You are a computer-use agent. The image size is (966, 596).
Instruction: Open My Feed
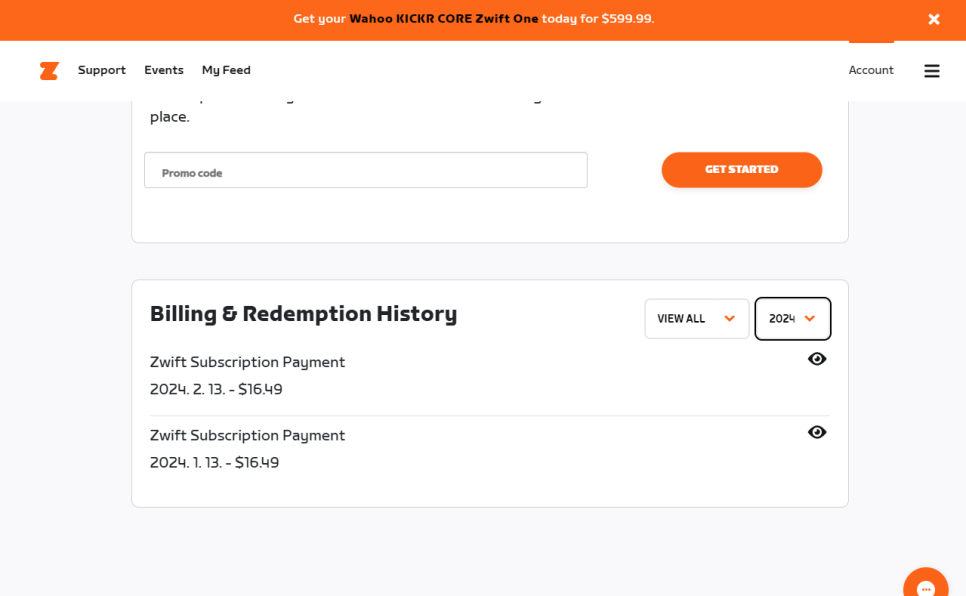point(226,70)
